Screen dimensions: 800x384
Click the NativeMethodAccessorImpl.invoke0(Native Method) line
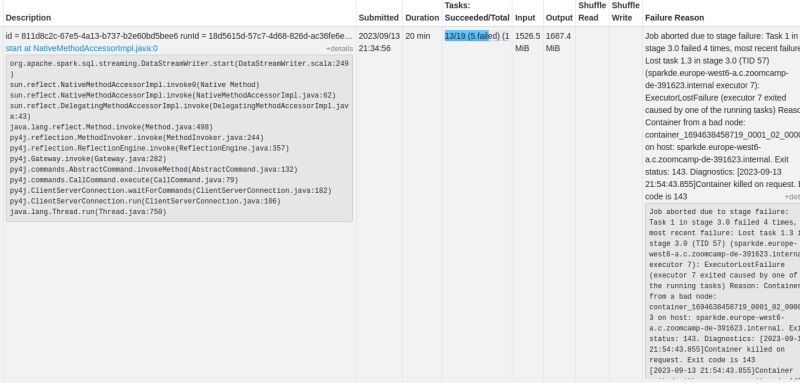[135, 85]
